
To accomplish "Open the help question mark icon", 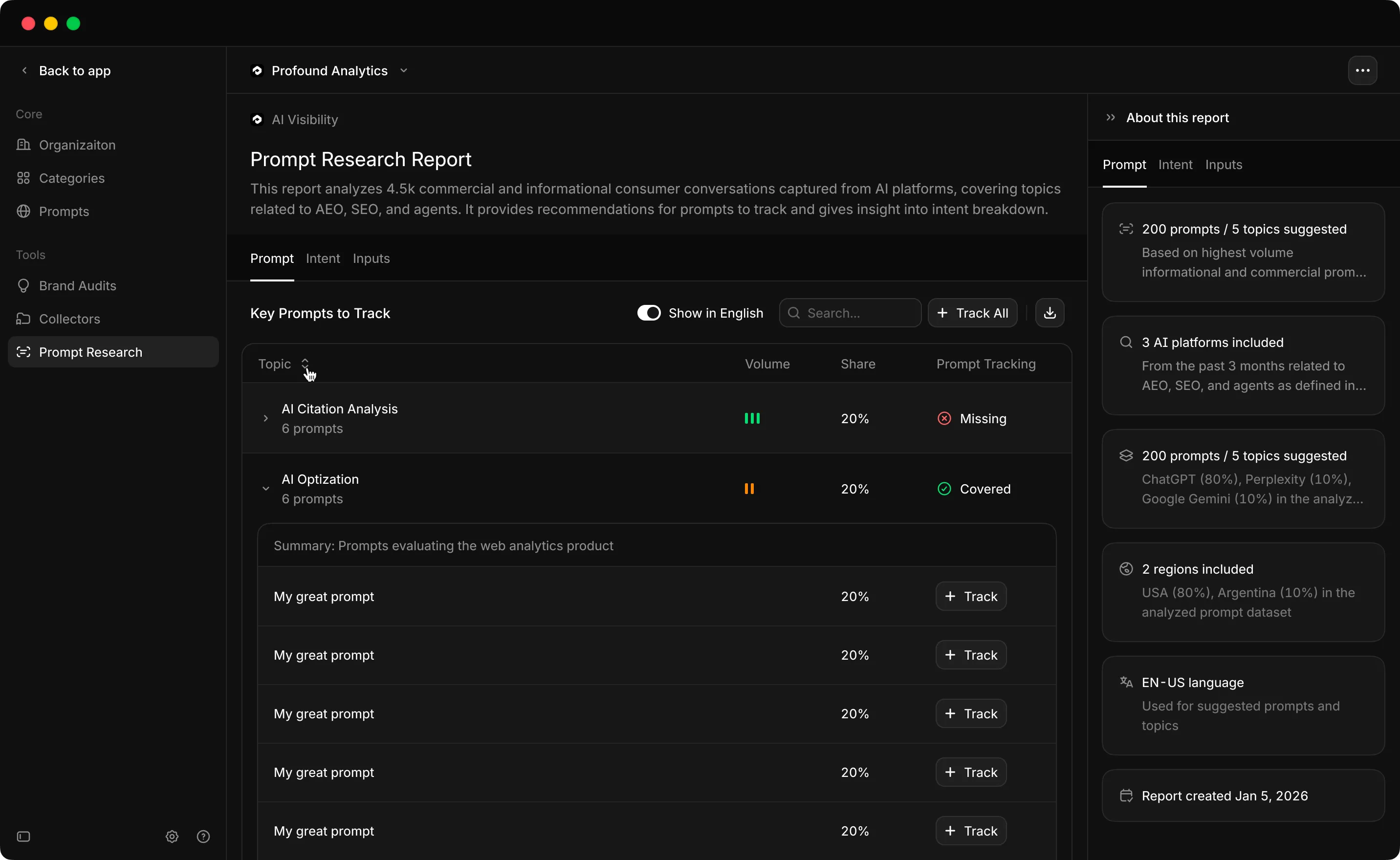I will tap(203, 836).
